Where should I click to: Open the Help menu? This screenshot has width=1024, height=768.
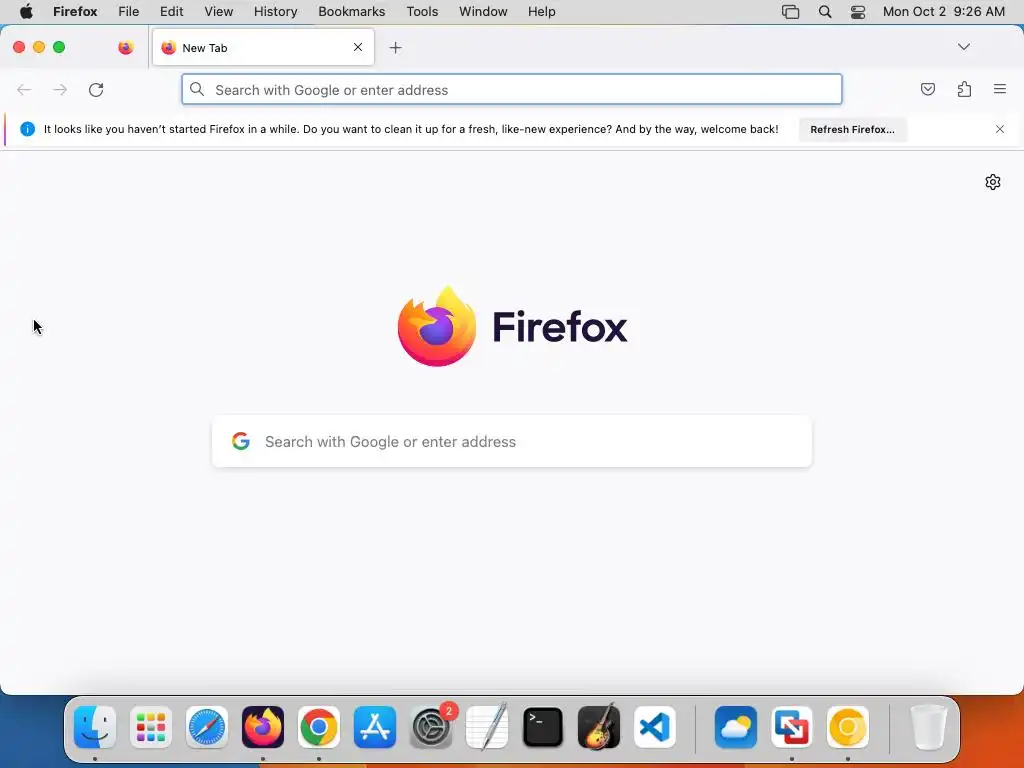(x=542, y=12)
